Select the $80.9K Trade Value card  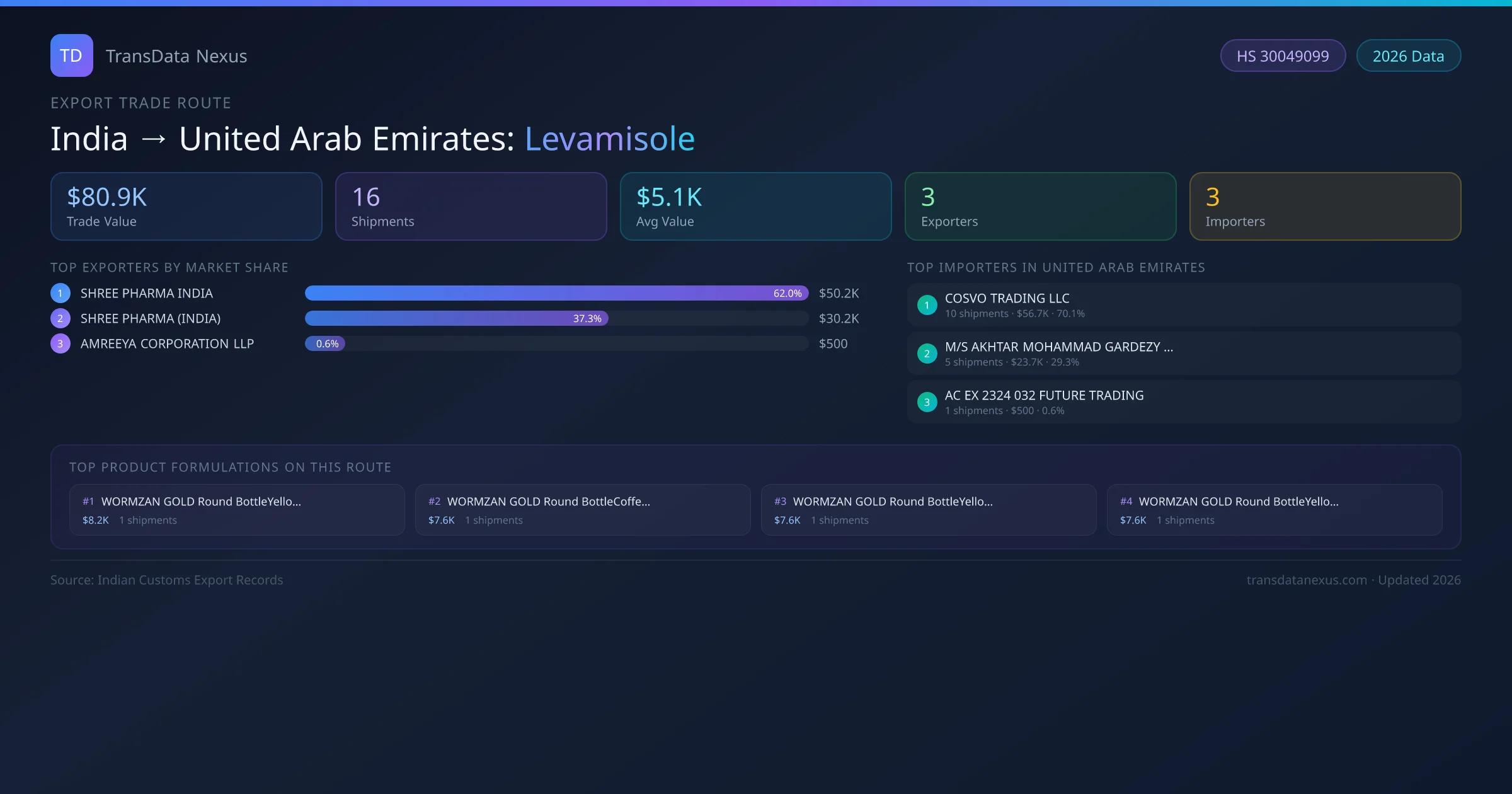(186, 207)
